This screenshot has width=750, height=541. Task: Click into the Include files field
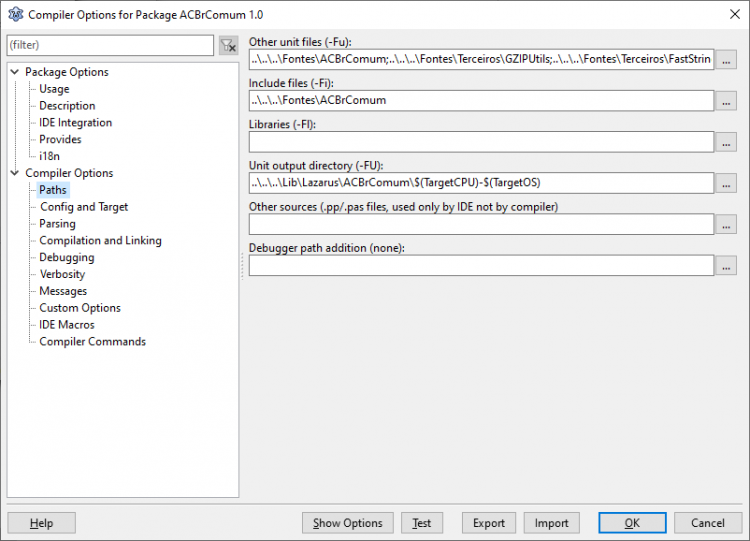[481, 100]
